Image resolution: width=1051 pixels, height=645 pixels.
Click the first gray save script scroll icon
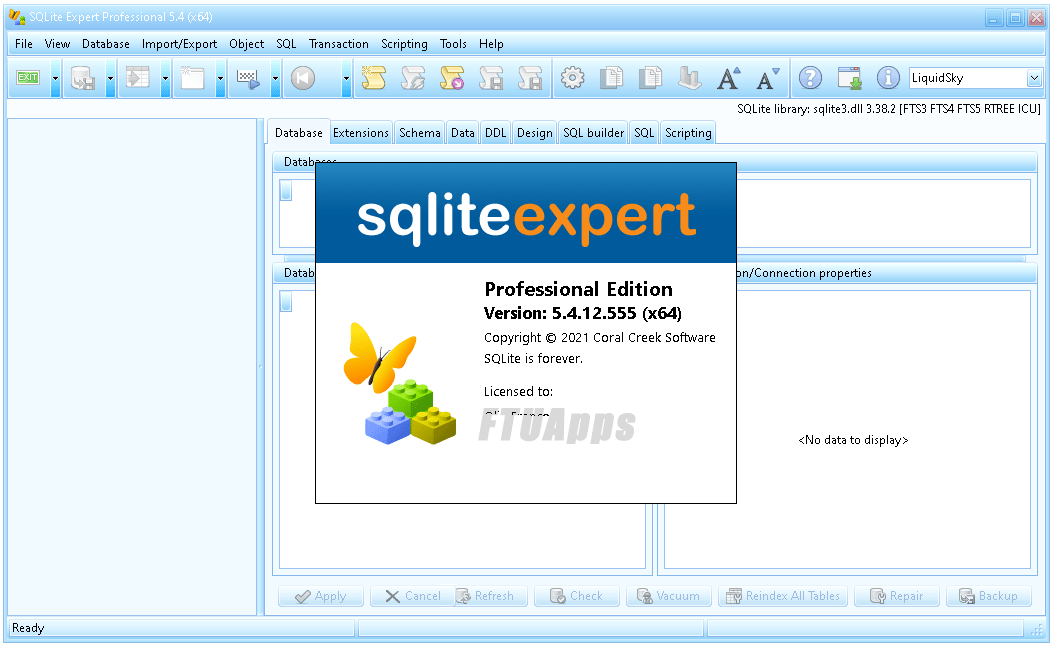coord(491,78)
